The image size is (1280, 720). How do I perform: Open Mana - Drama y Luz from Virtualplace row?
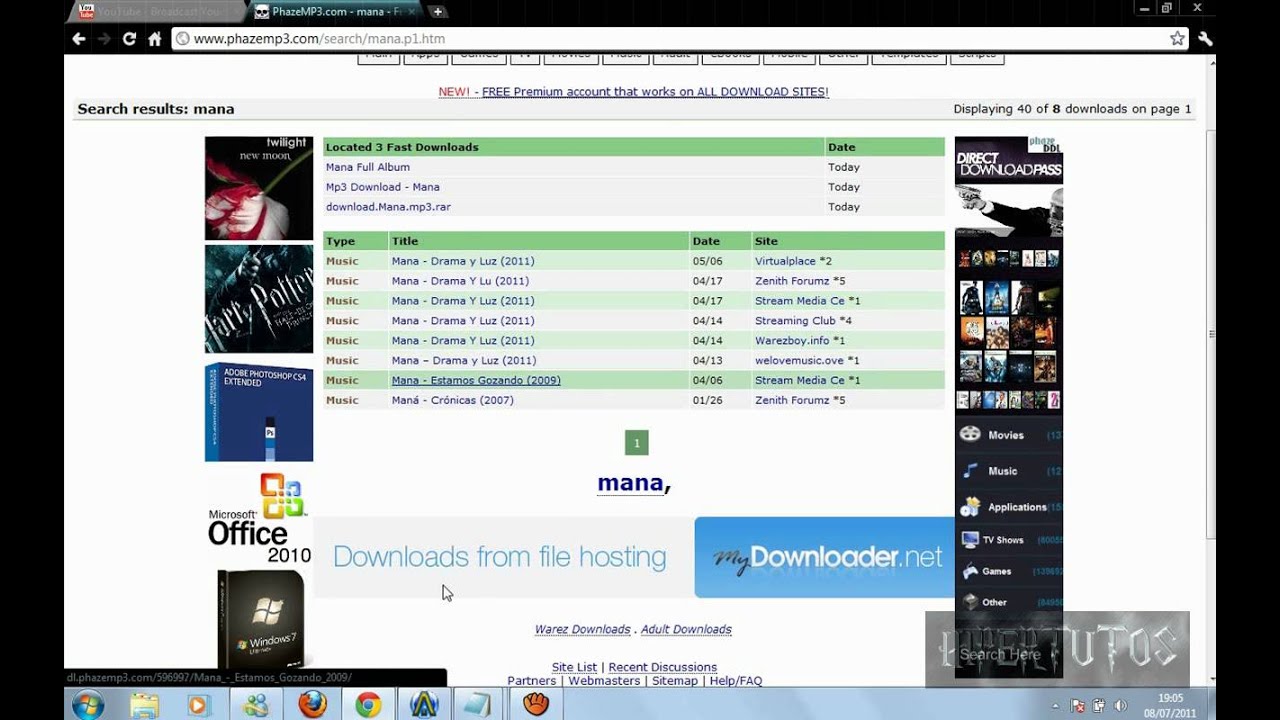tap(463, 261)
